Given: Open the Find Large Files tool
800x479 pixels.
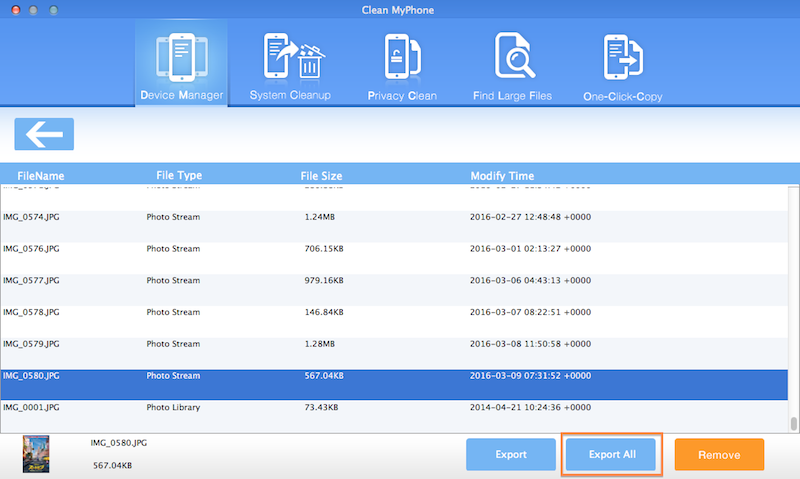Looking at the screenshot, I should [512, 66].
